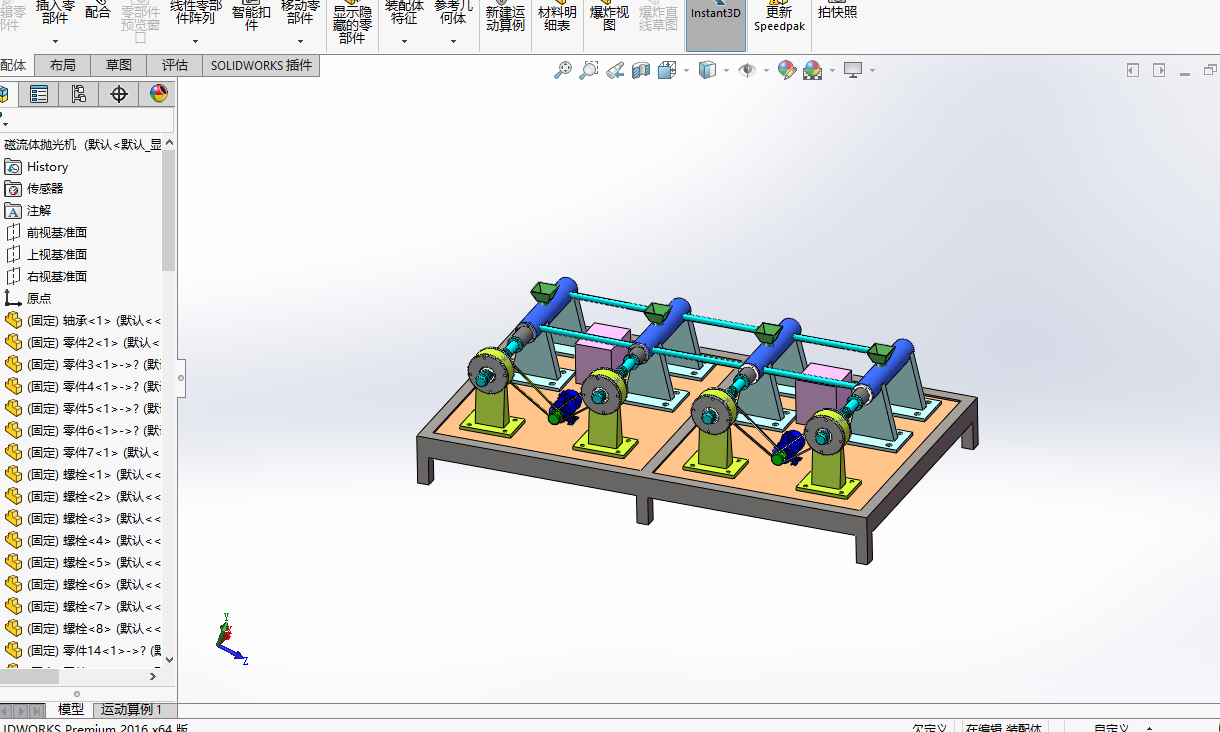Click Edit Appearance color ball icon
This screenshot has width=1220, height=732.
(787, 70)
